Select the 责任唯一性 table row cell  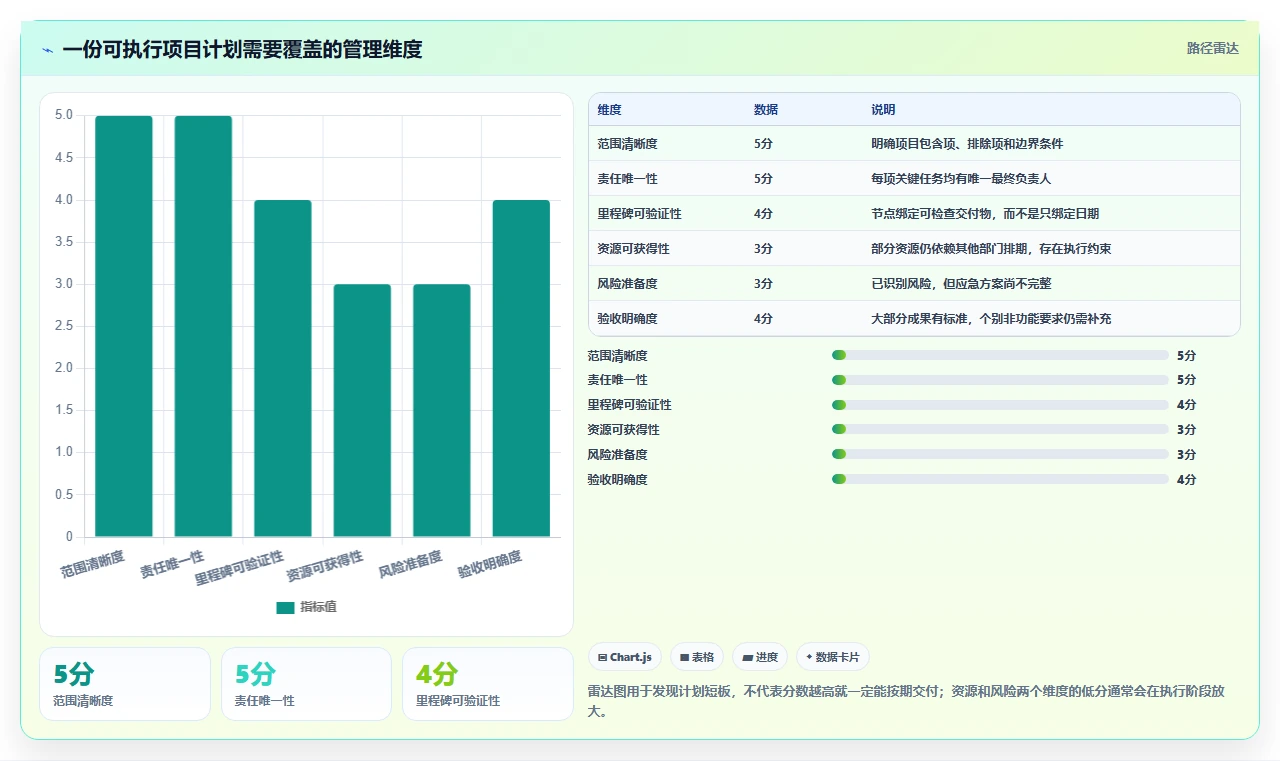coord(628,179)
